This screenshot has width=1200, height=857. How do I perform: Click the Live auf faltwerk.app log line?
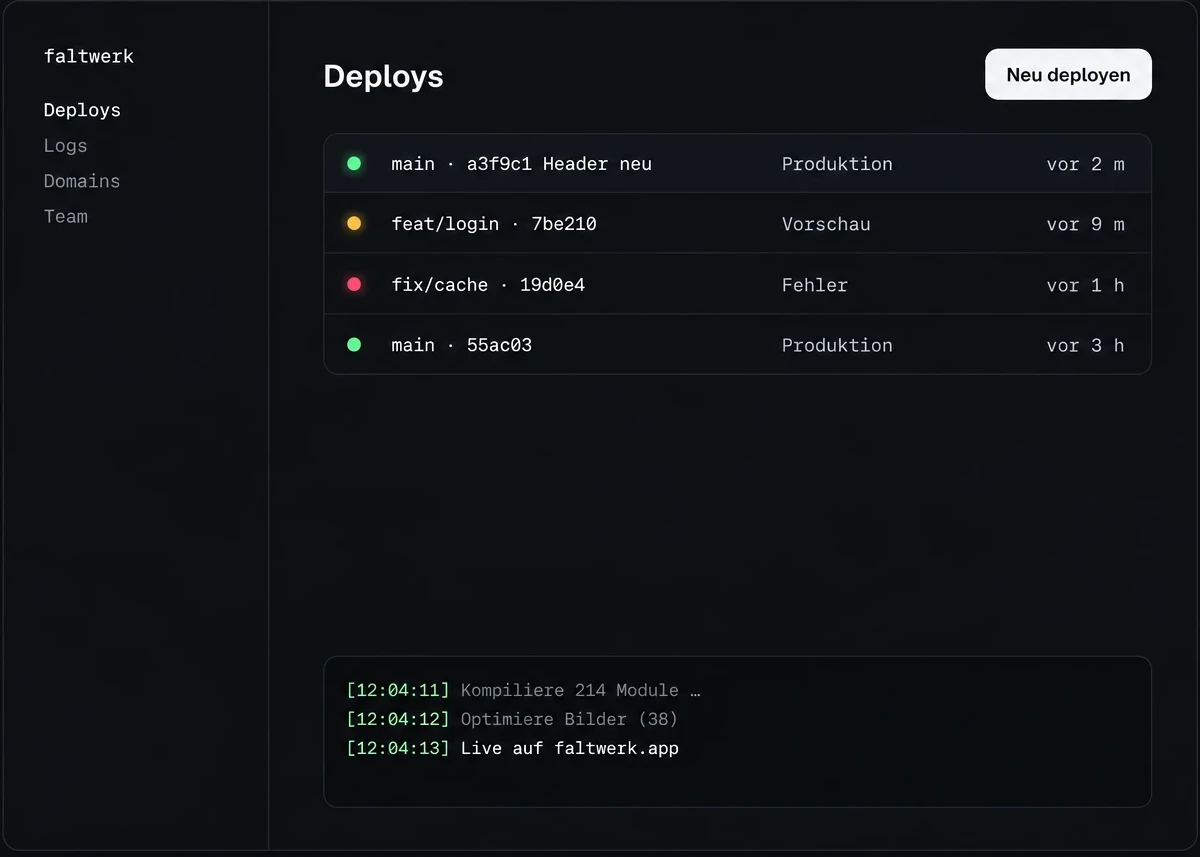pos(513,748)
